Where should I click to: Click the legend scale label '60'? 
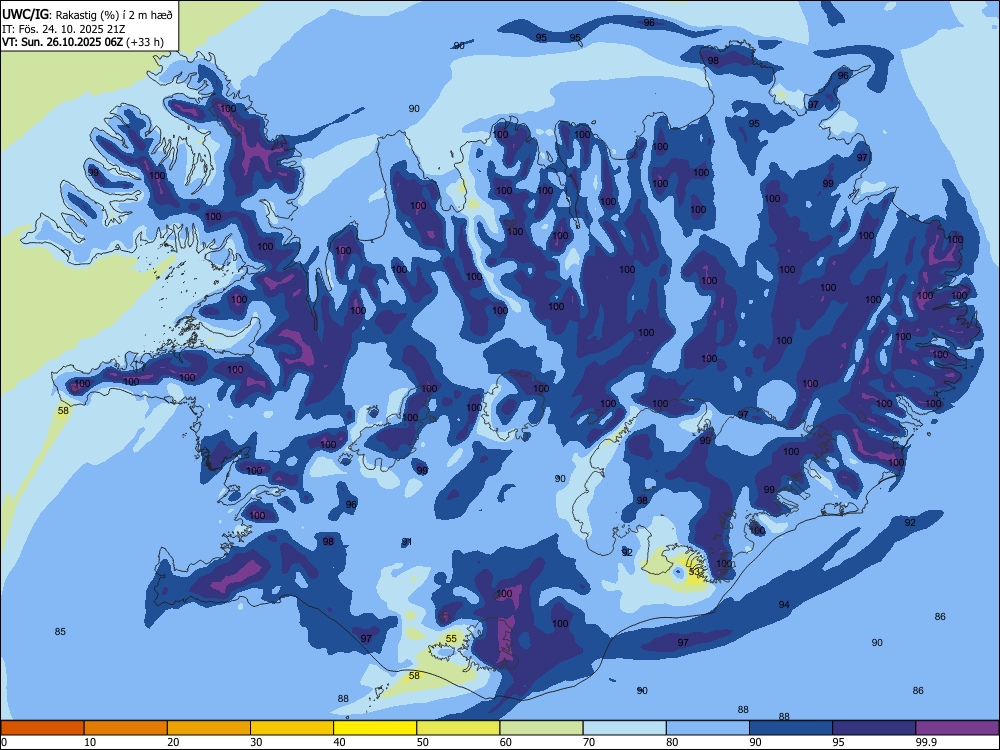(x=506, y=742)
